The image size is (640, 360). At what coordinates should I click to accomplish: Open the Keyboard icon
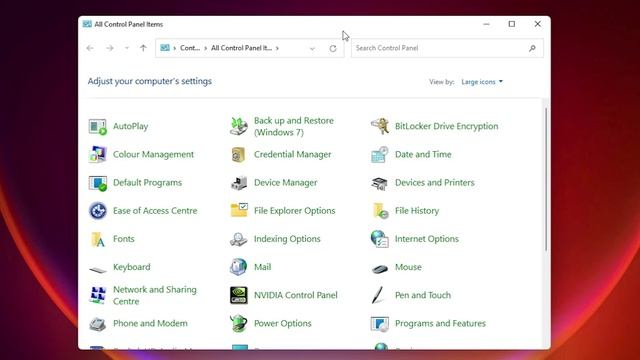98,270
